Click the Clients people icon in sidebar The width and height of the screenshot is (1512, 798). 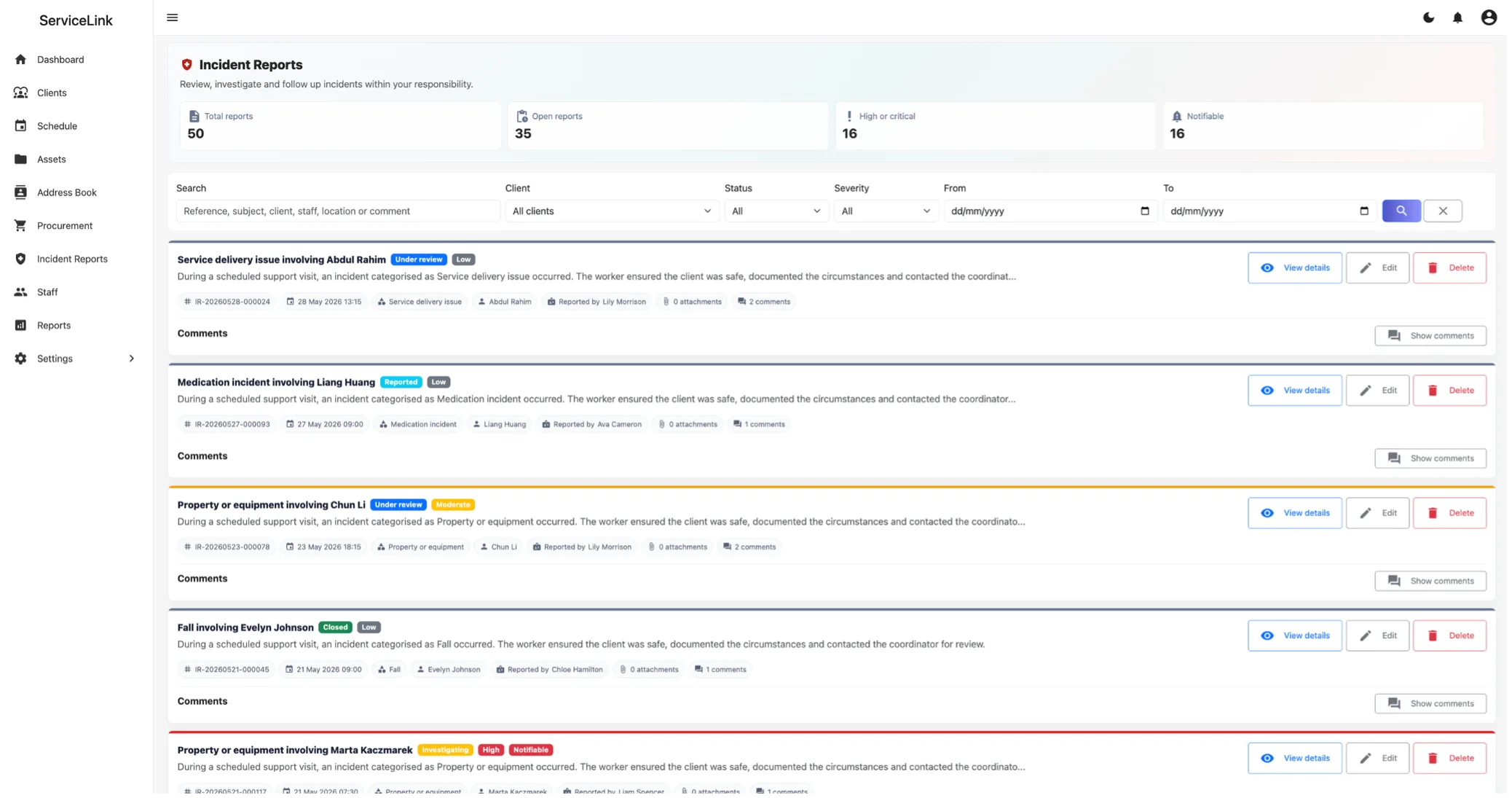[20, 93]
